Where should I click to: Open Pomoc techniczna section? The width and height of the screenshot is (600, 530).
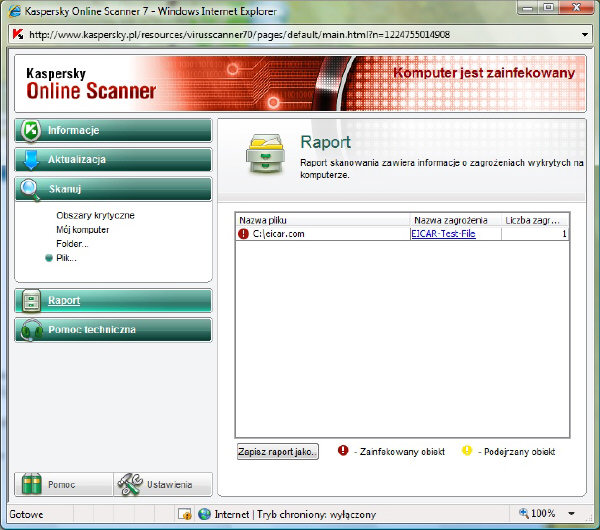pyautogui.click(x=113, y=330)
